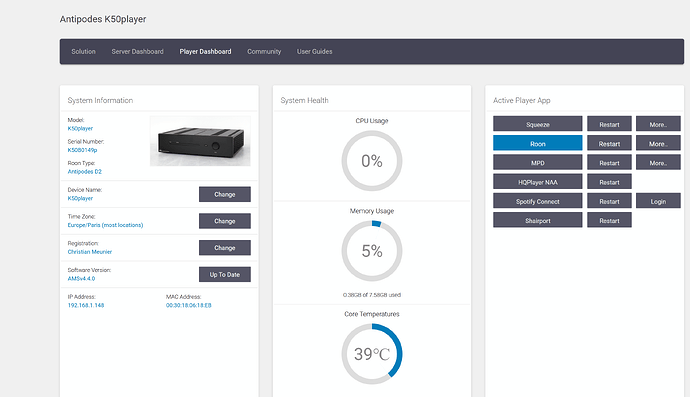The width and height of the screenshot is (690, 397).
Task: Click the Core Temperatures 39°C gauge
Action: (x=372, y=354)
